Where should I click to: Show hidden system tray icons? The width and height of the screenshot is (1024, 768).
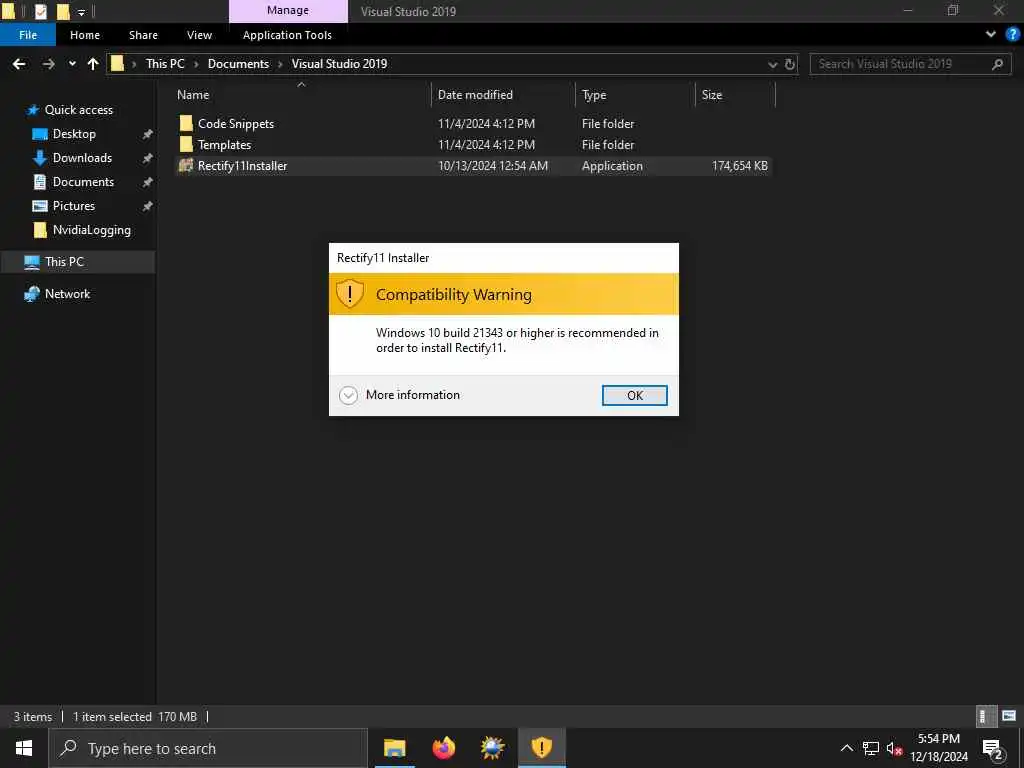pyautogui.click(x=846, y=748)
